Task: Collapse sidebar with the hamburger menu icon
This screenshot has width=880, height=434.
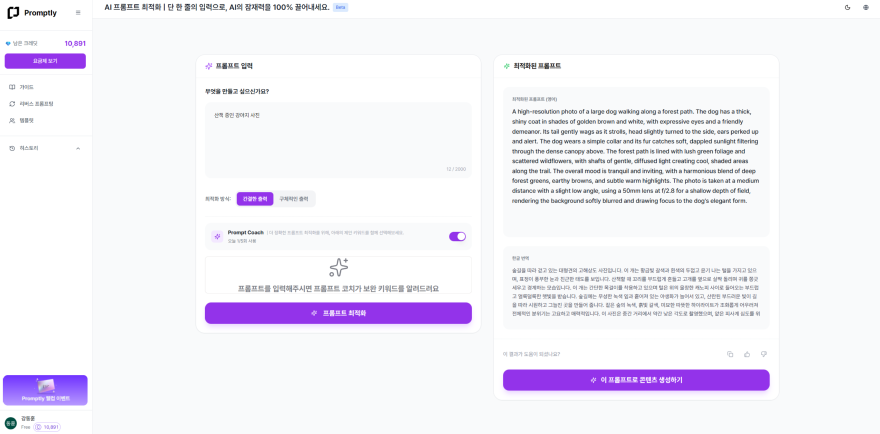Action: click(78, 13)
